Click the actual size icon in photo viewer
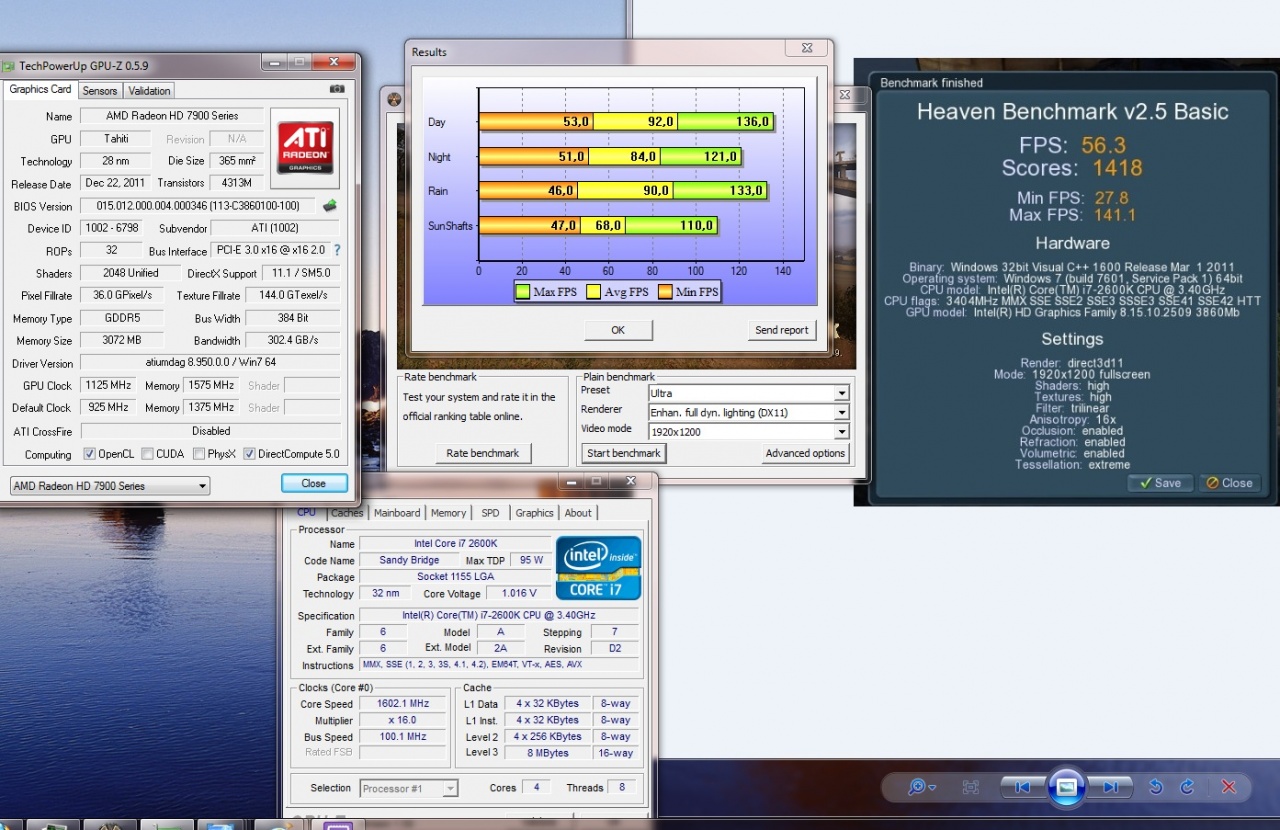The width and height of the screenshot is (1280, 830). [970, 787]
